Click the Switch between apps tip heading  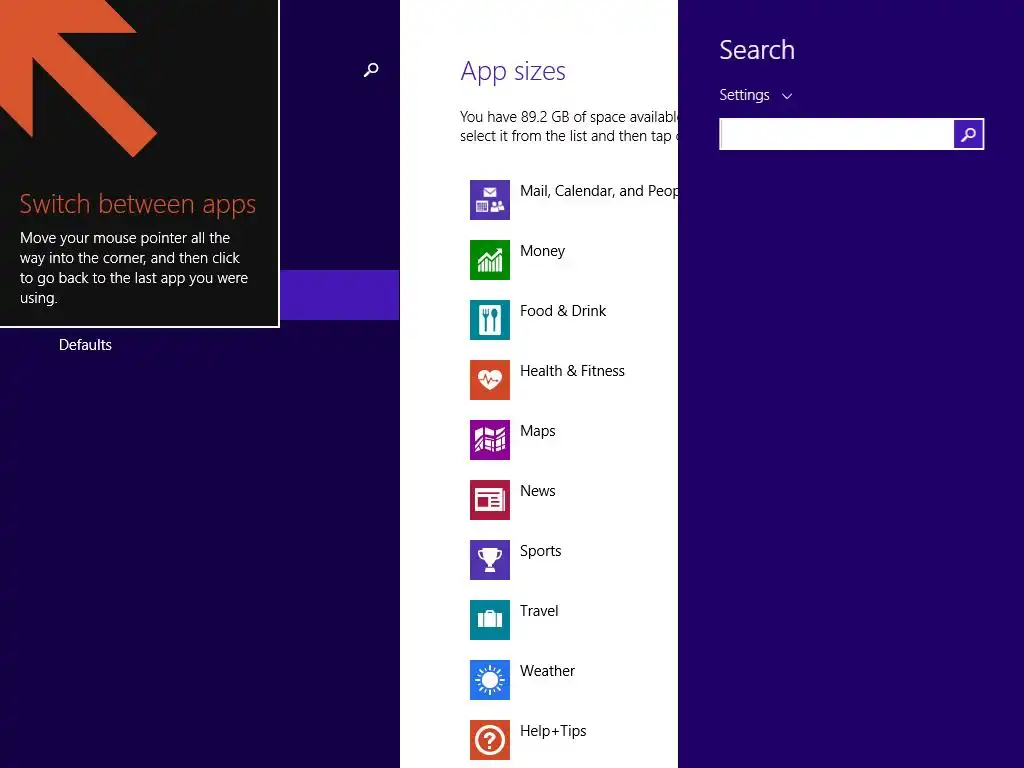(x=138, y=204)
